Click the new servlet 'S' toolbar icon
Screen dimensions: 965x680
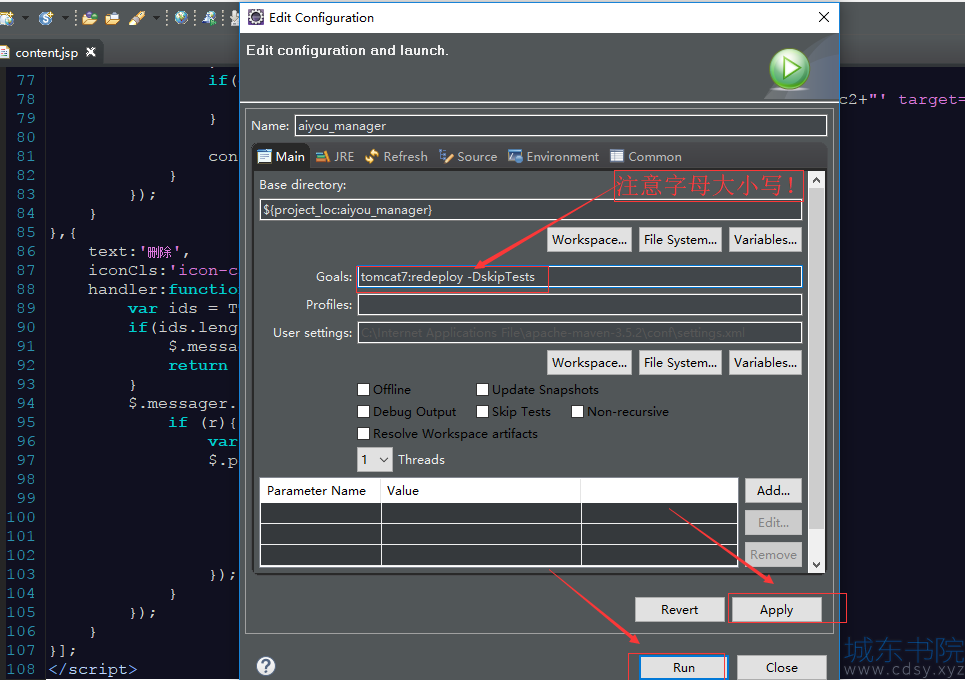pos(46,18)
